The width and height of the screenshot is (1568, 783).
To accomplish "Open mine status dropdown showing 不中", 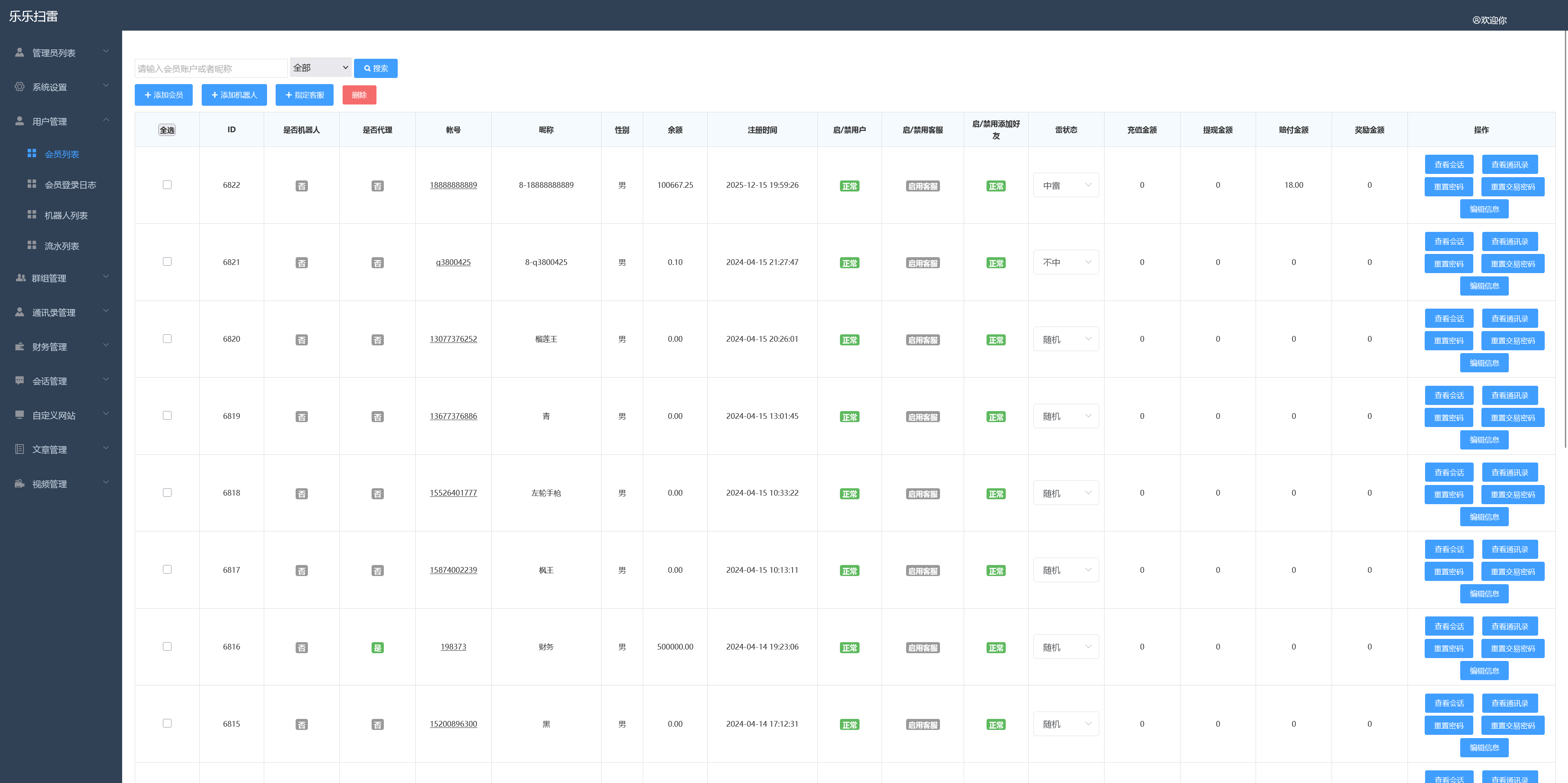I will (x=1066, y=262).
